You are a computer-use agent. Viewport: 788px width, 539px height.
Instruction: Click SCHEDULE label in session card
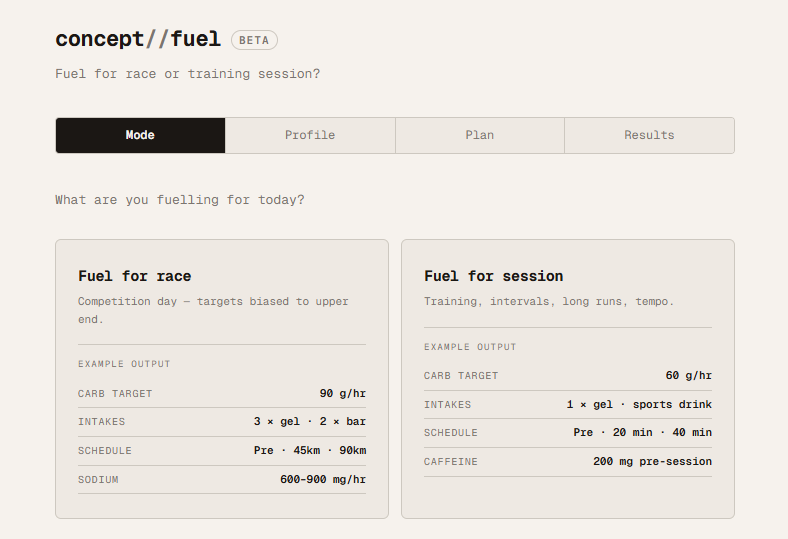tap(451, 433)
